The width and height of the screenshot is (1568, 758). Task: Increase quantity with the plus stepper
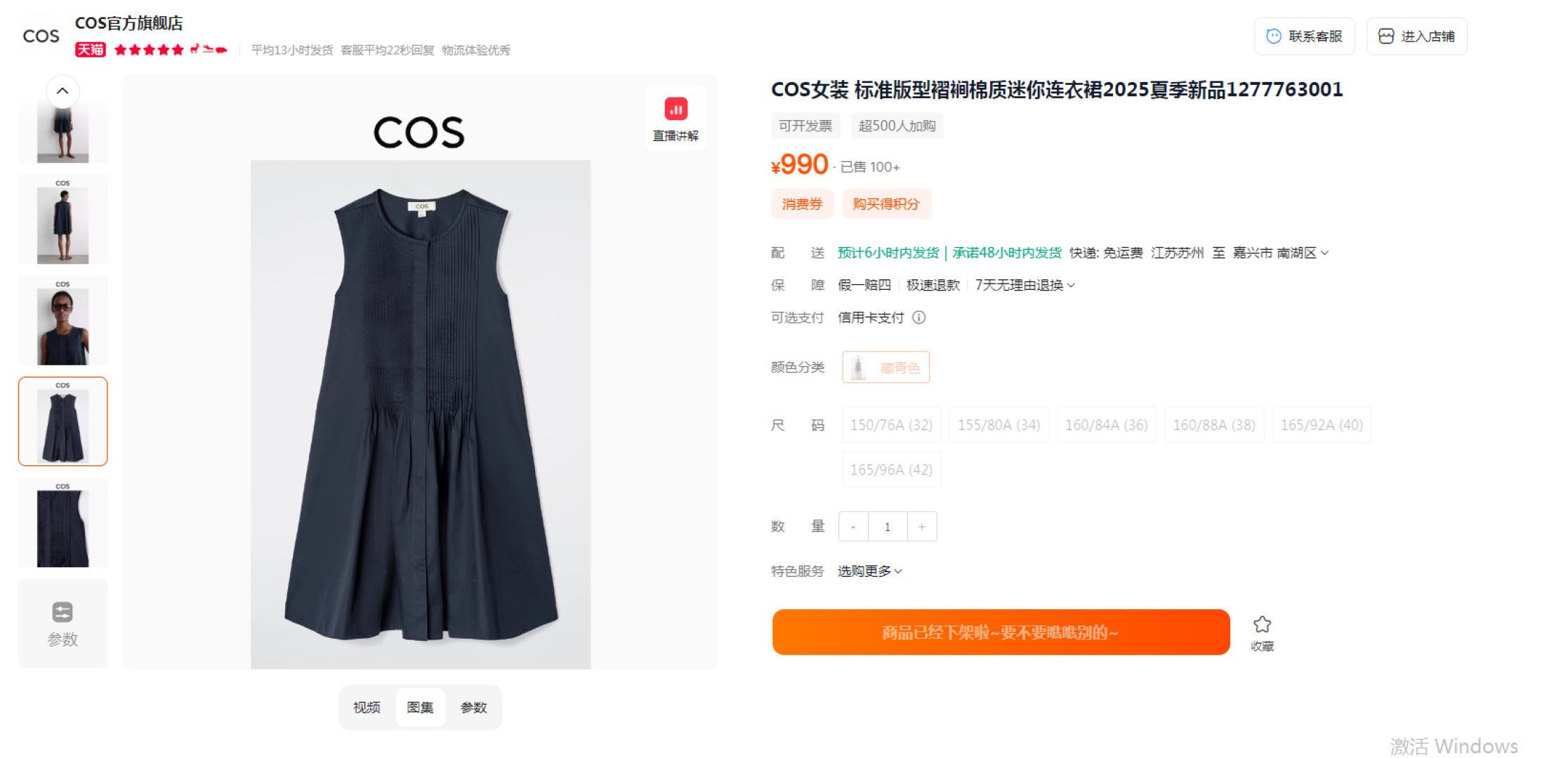coord(922,526)
